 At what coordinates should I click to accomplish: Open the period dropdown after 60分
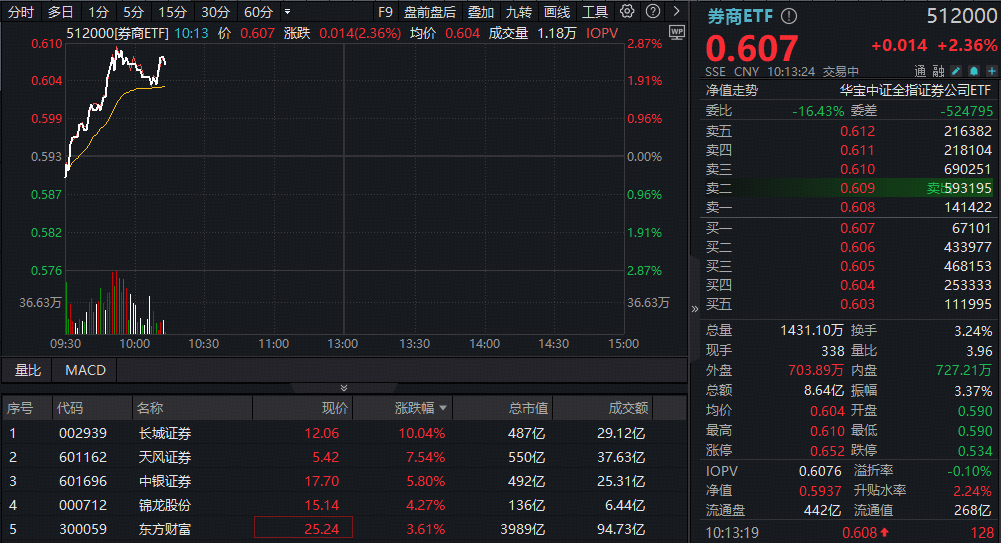tap(287, 12)
